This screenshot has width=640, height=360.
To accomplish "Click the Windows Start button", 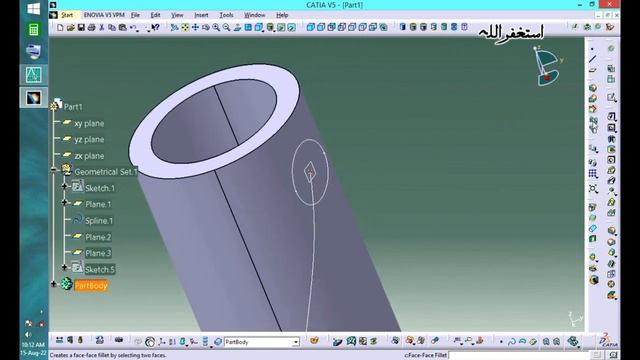I will [33, 9].
